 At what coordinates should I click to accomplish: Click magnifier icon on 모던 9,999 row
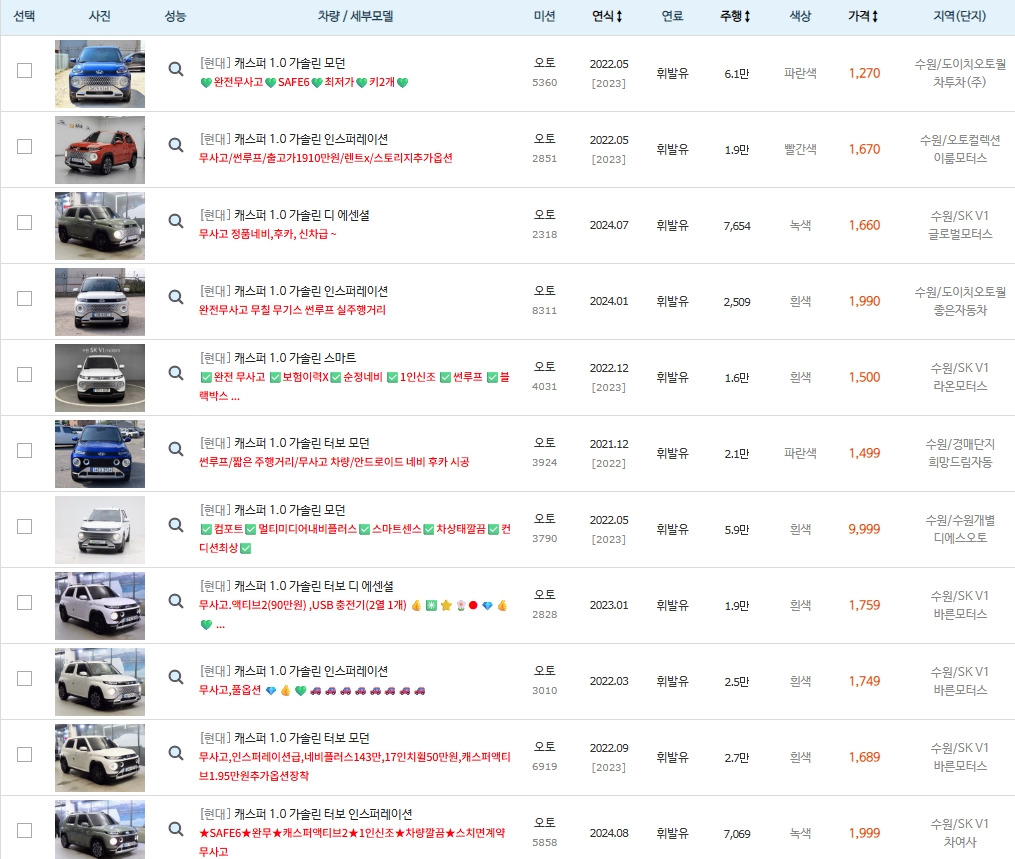175,525
